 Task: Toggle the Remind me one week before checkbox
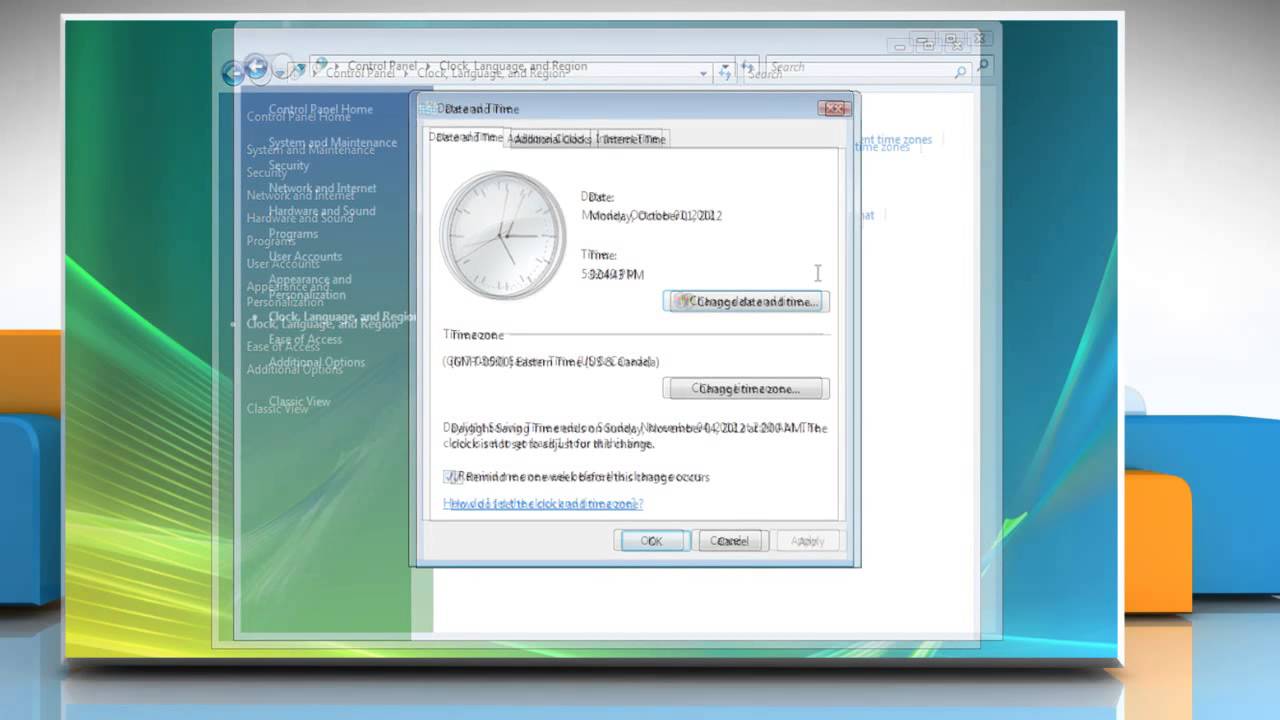(x=454, y=477)
